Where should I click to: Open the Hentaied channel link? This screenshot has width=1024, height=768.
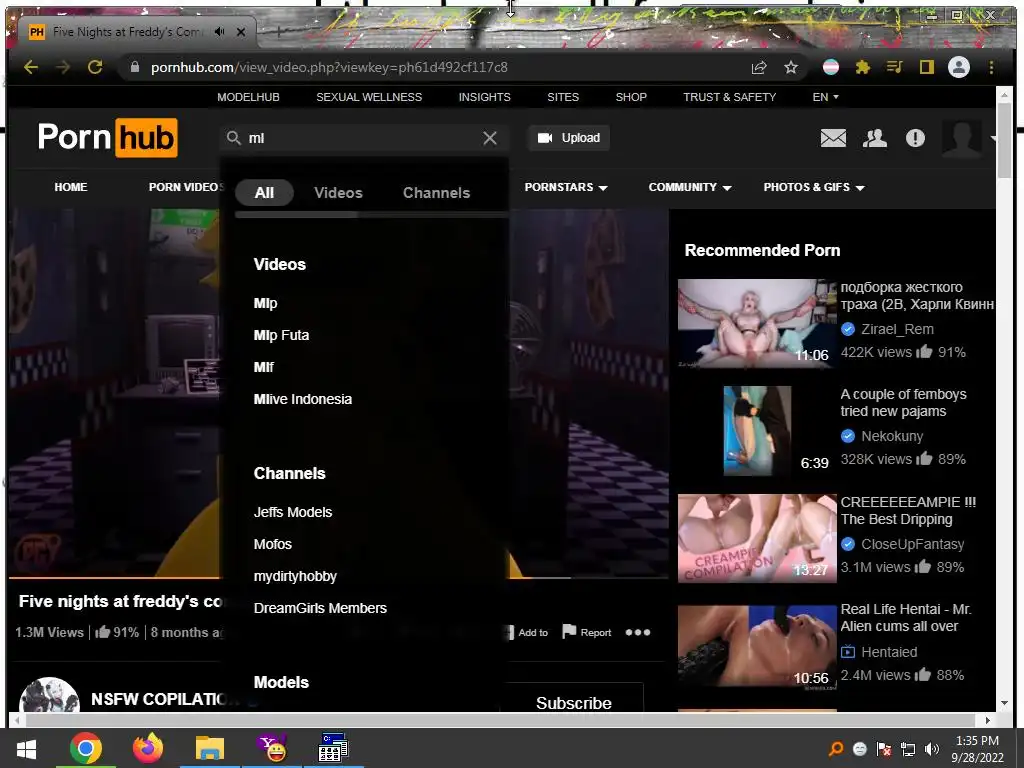click(x=889, y=652)
